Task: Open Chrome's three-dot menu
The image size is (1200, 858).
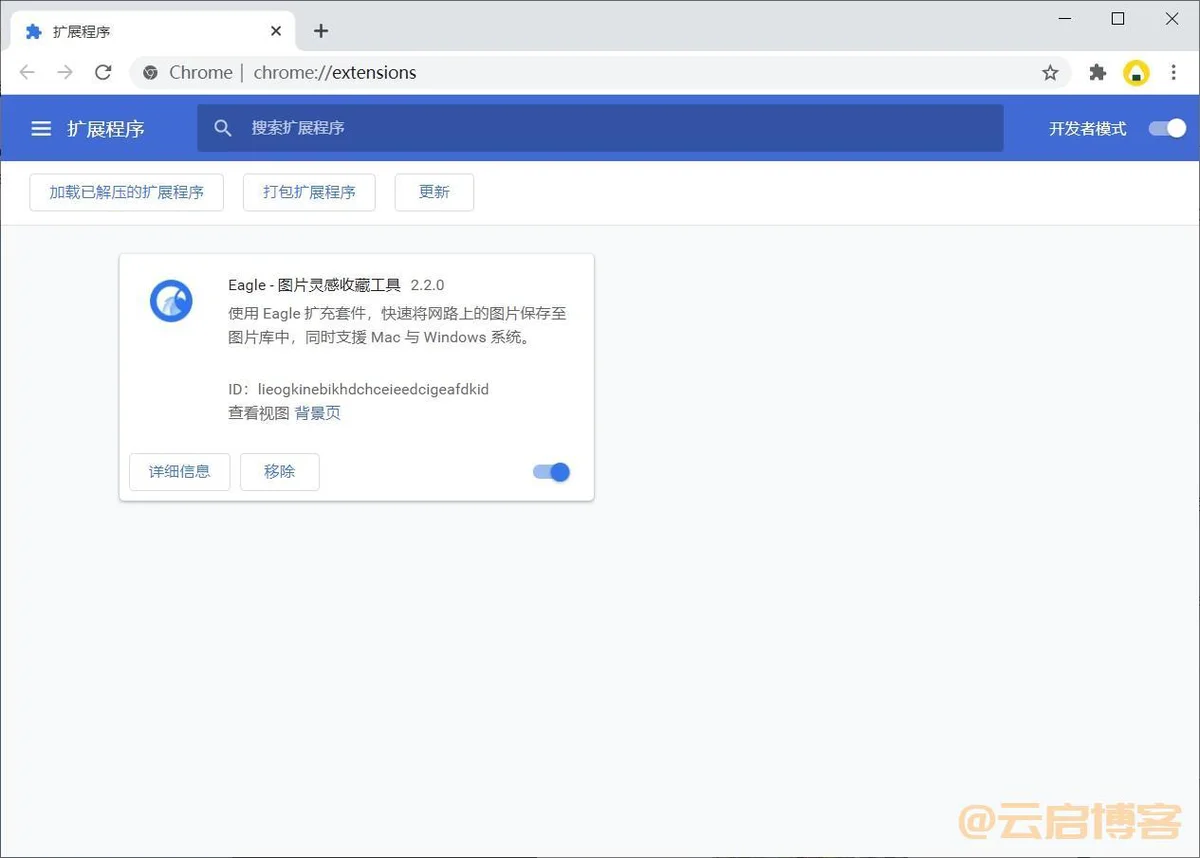Action: tap(1174, 73)
